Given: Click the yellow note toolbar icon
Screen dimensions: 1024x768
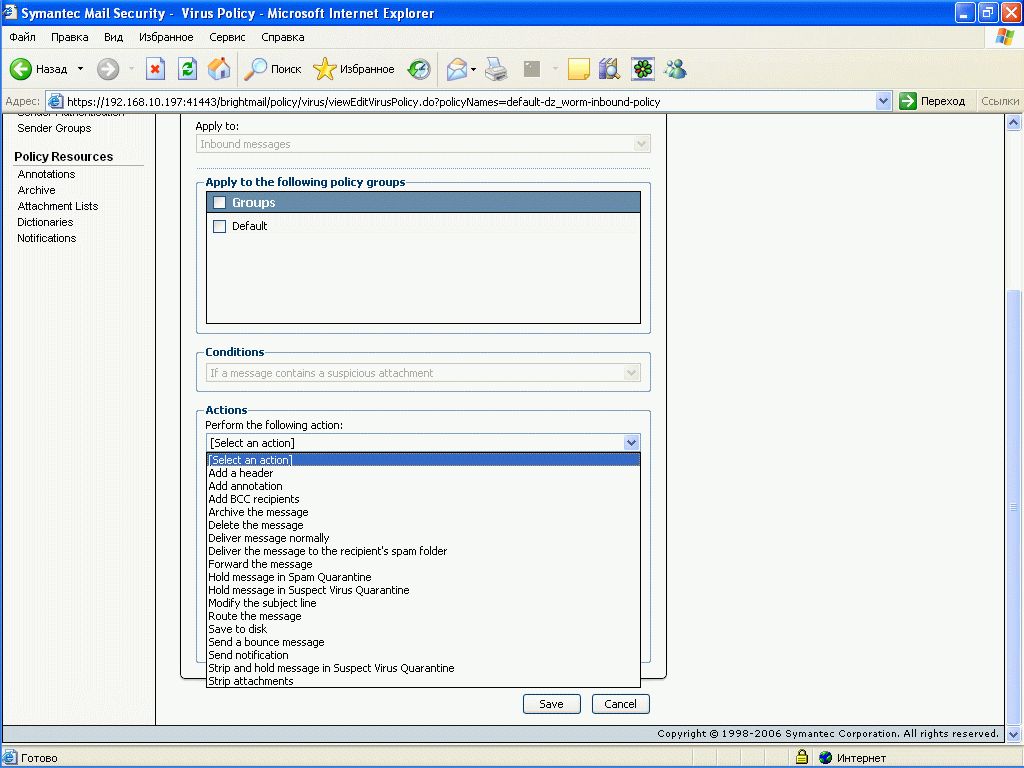Looking at the screenshot, I should (x=579, y=69).
